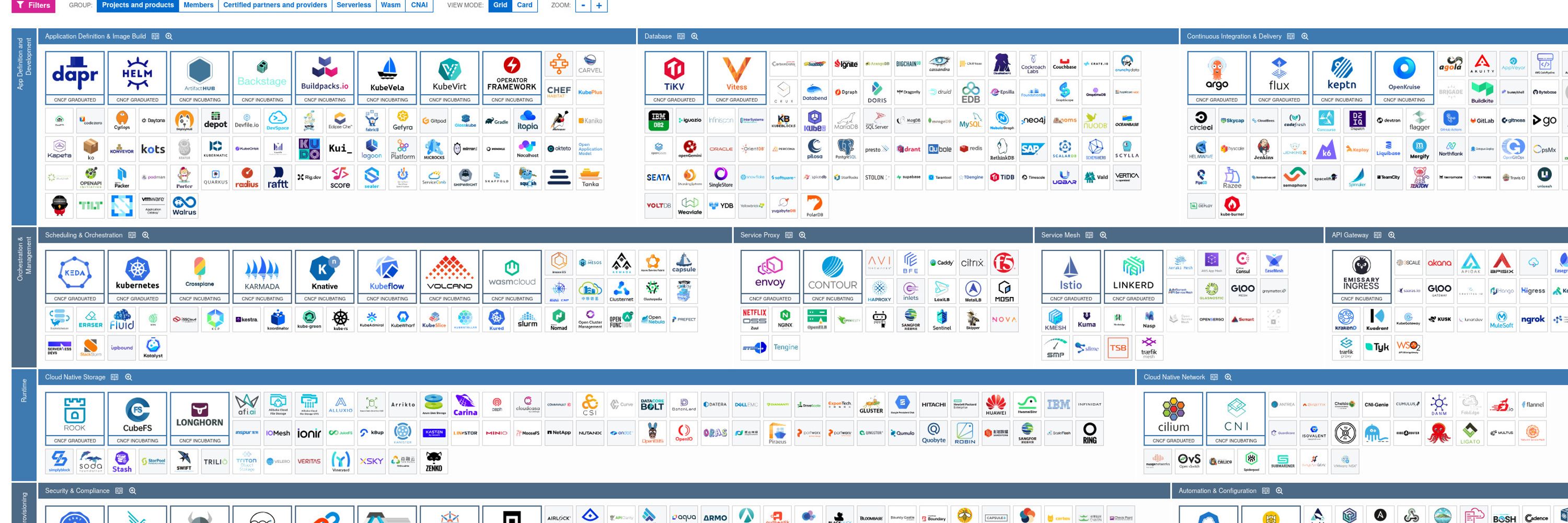Open the cilium network project
This screenshot has height=523, width=1568.
(x=1173, y=418)
